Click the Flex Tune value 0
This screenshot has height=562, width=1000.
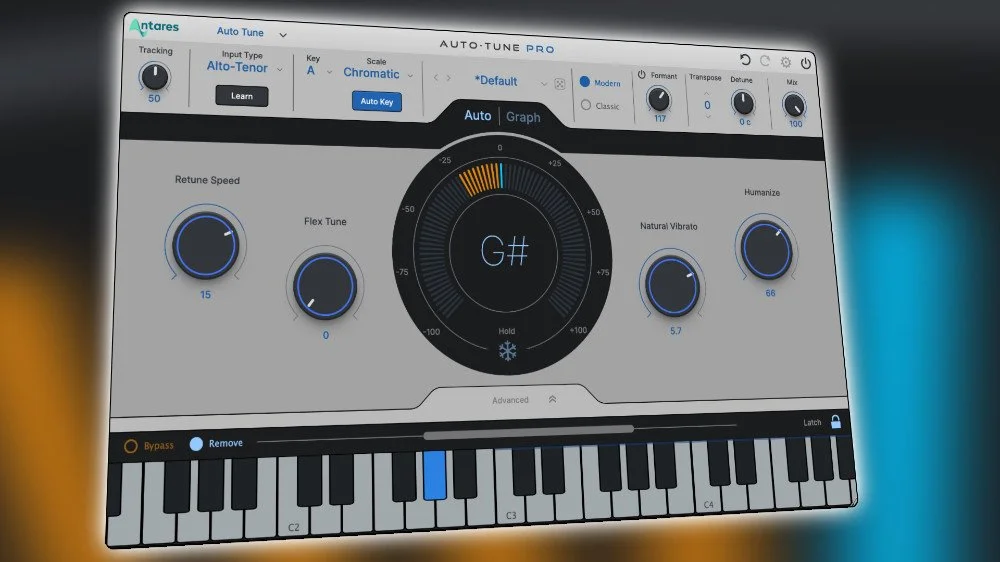[326, 335]
